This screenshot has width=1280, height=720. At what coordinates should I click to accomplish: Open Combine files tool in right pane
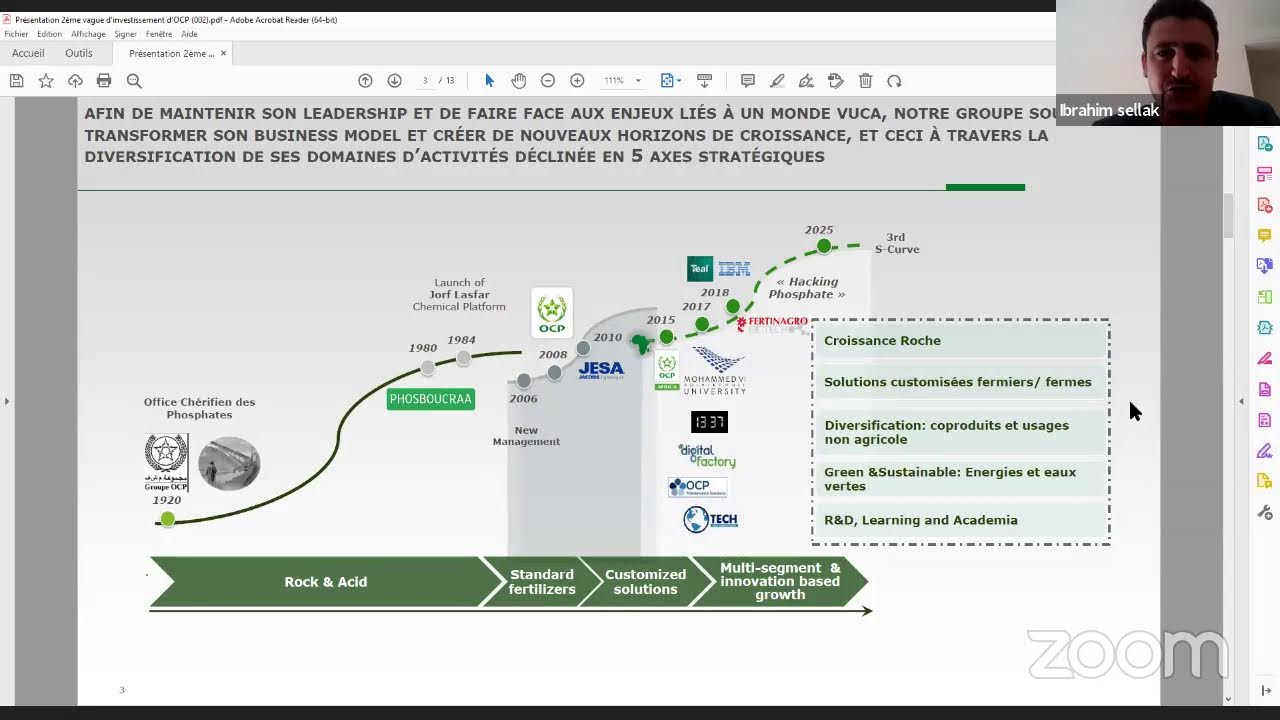pyautogui.click(x=1265, y=266)
